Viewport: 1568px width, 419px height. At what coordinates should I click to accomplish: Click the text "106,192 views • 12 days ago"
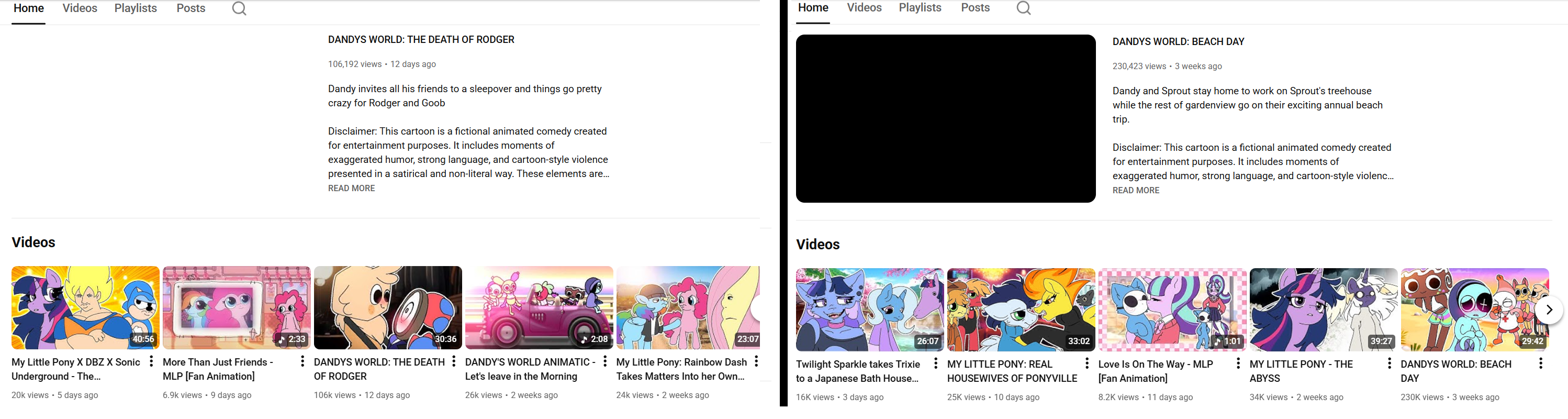pos(382,64)
